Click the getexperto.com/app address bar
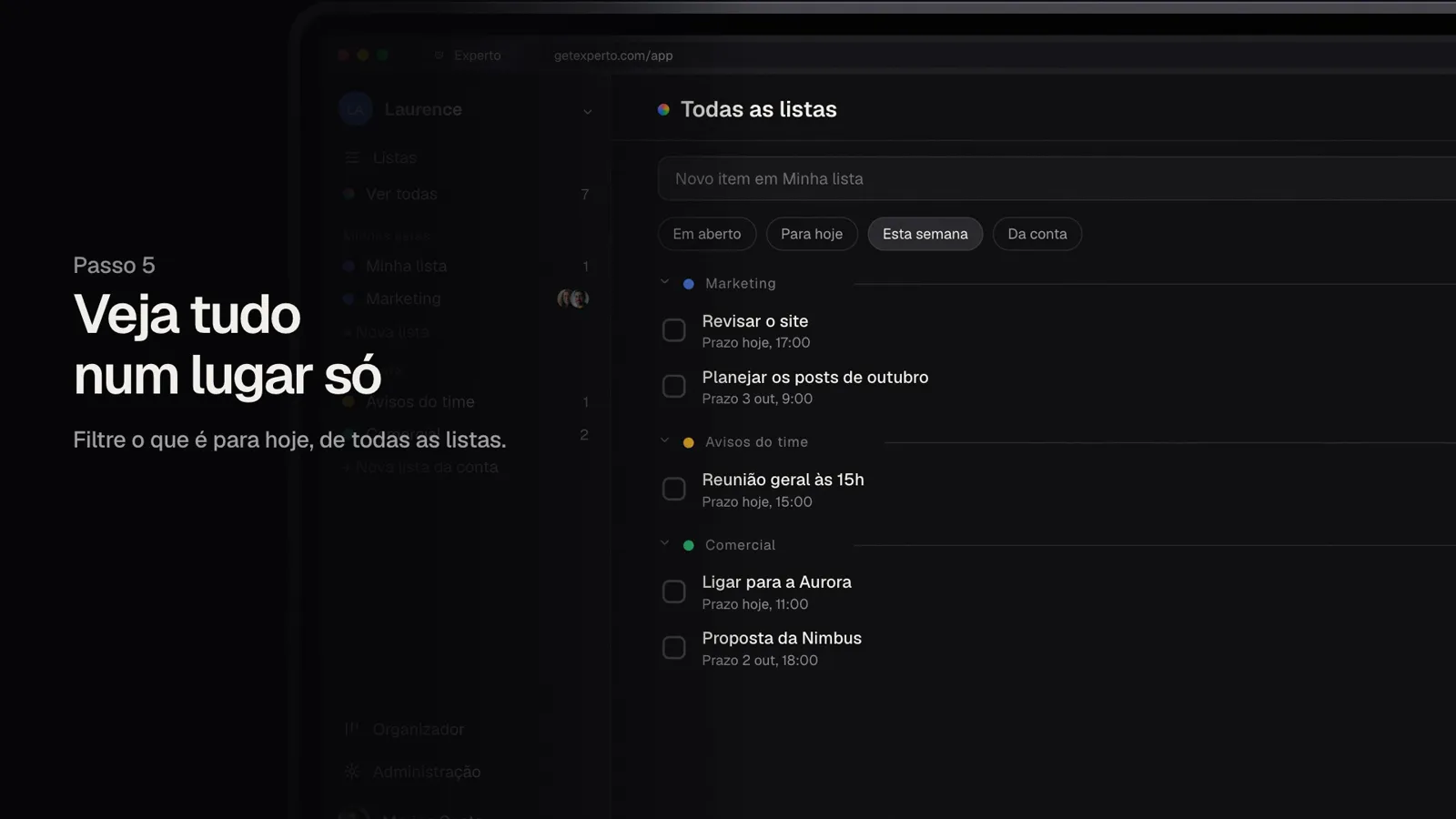This screenshot has height=819, width=1456. coord(613,56)
